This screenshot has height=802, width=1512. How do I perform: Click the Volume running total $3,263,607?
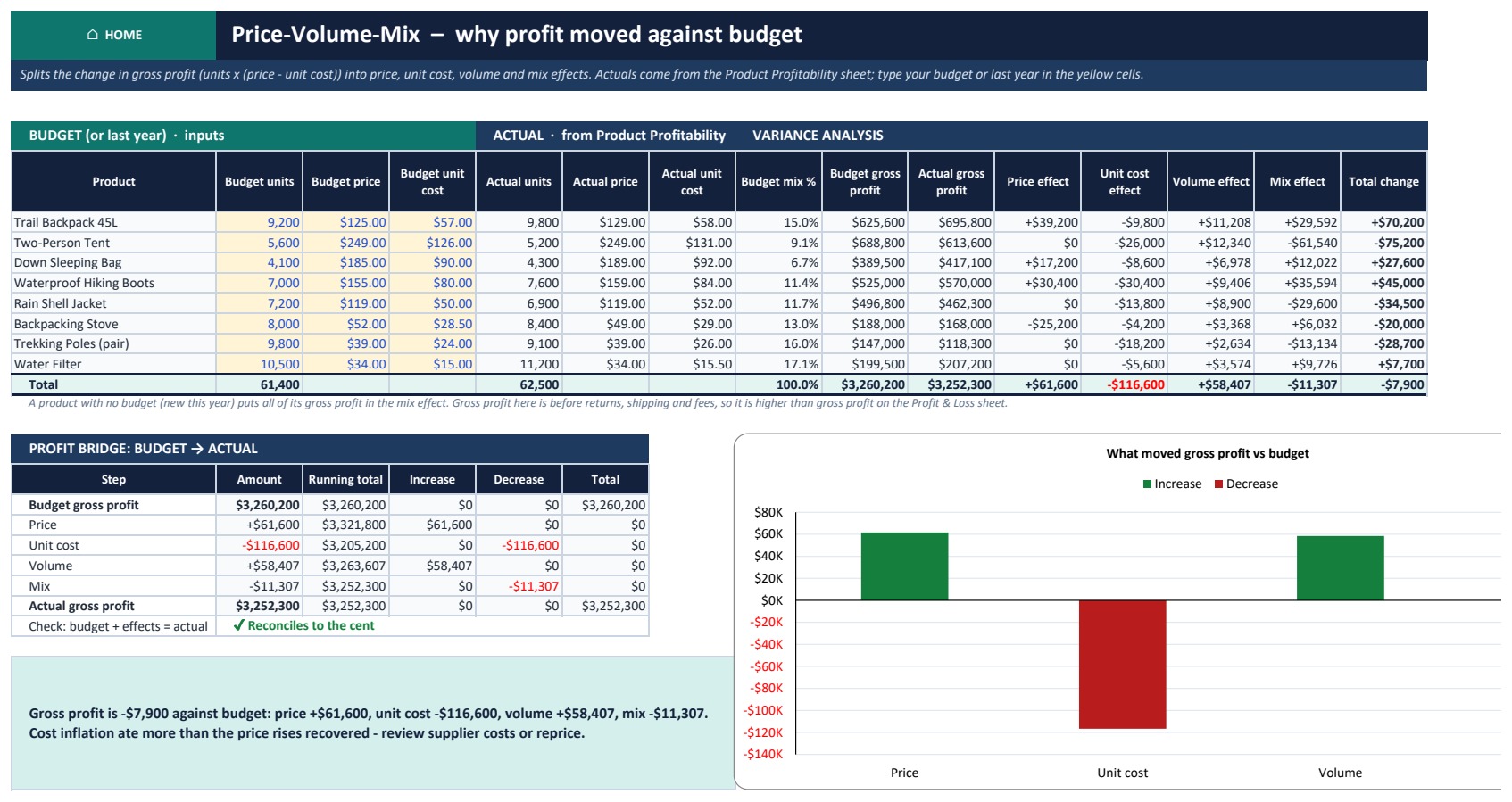point(345,566)
